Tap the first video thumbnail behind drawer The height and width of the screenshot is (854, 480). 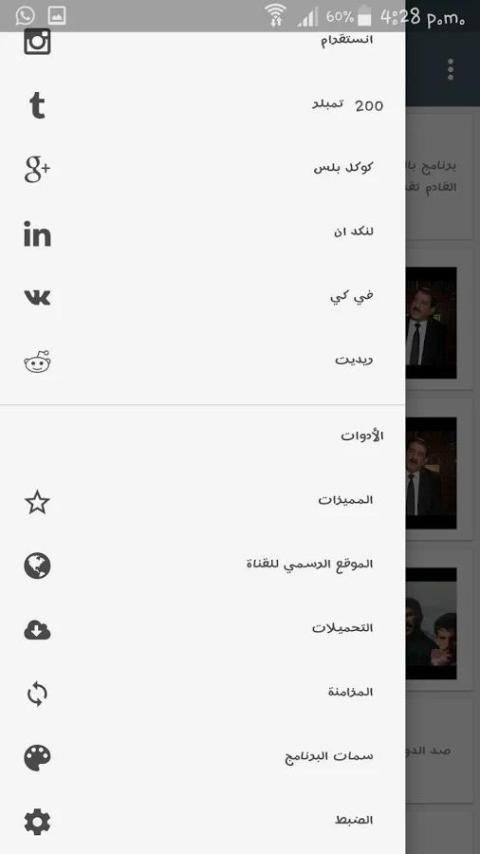pos(431,322)
